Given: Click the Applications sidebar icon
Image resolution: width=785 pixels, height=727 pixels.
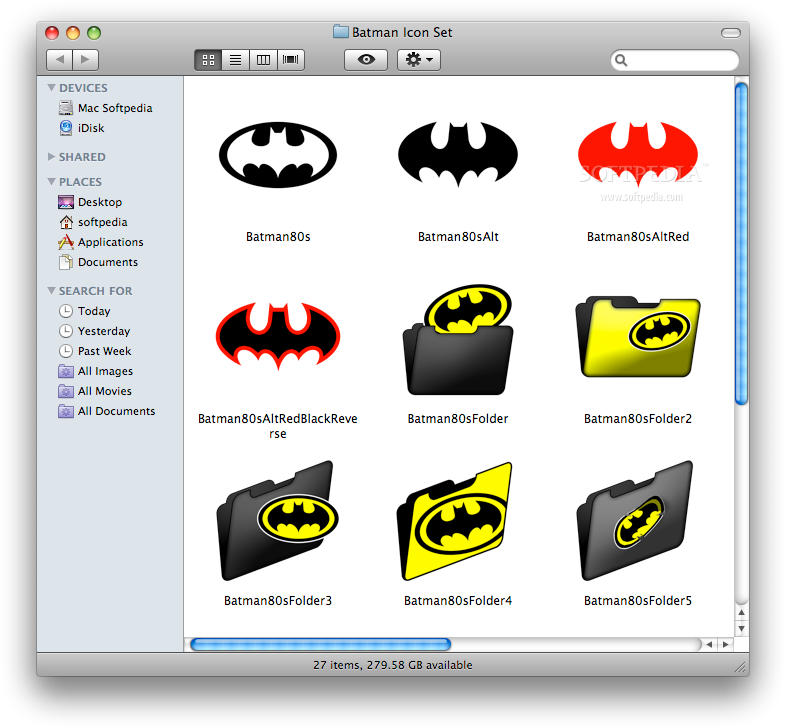Looking at the screenshot, I should pos(66,242).
